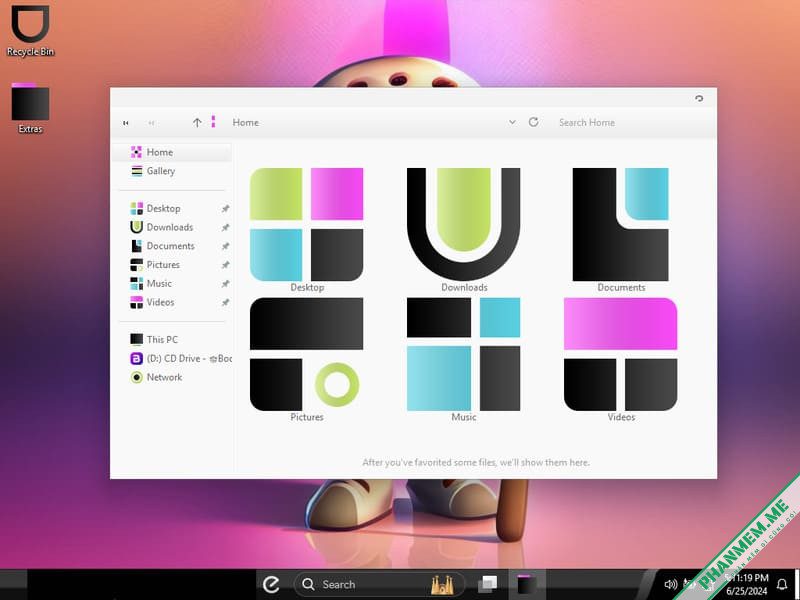
Task: Open the (D:) CD Drive entry
Action: [x=181, y=359]
